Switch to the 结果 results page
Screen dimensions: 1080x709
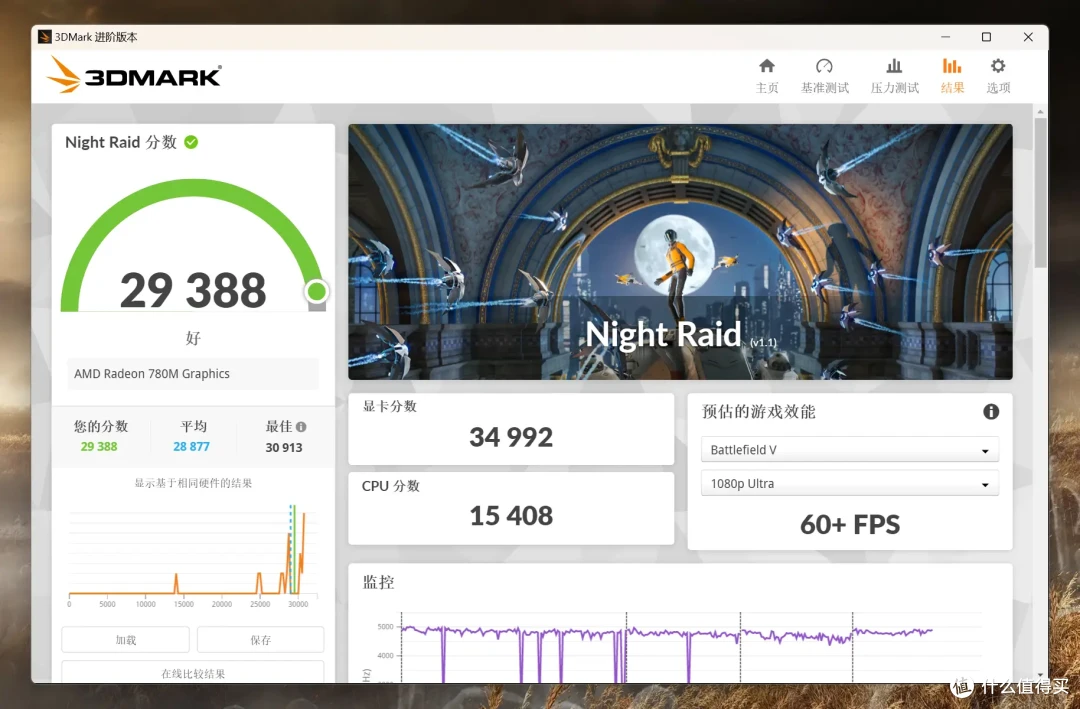click(952, 76)
